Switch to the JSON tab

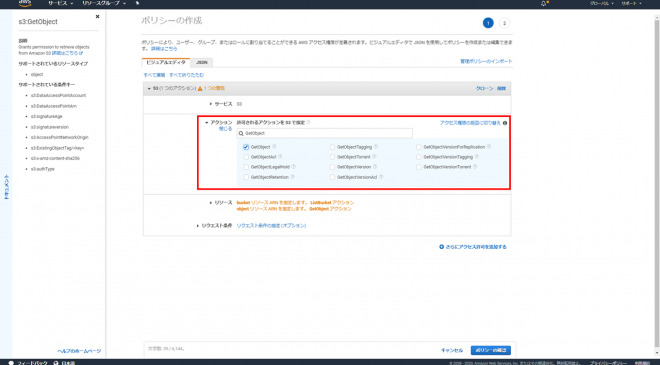[202, 62]
